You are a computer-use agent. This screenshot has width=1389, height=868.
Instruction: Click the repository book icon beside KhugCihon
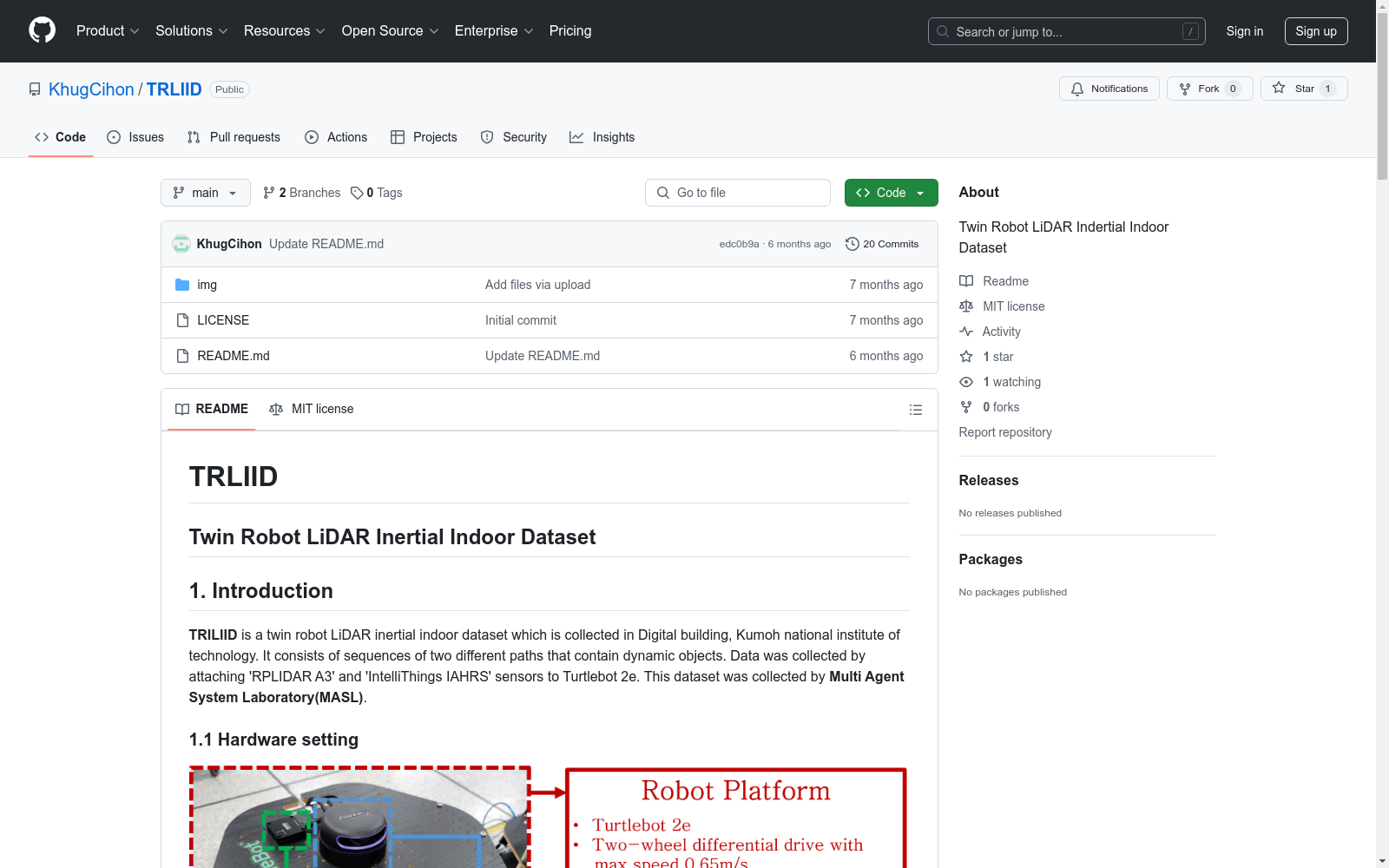pyautogui.click(x=35, y=89)
